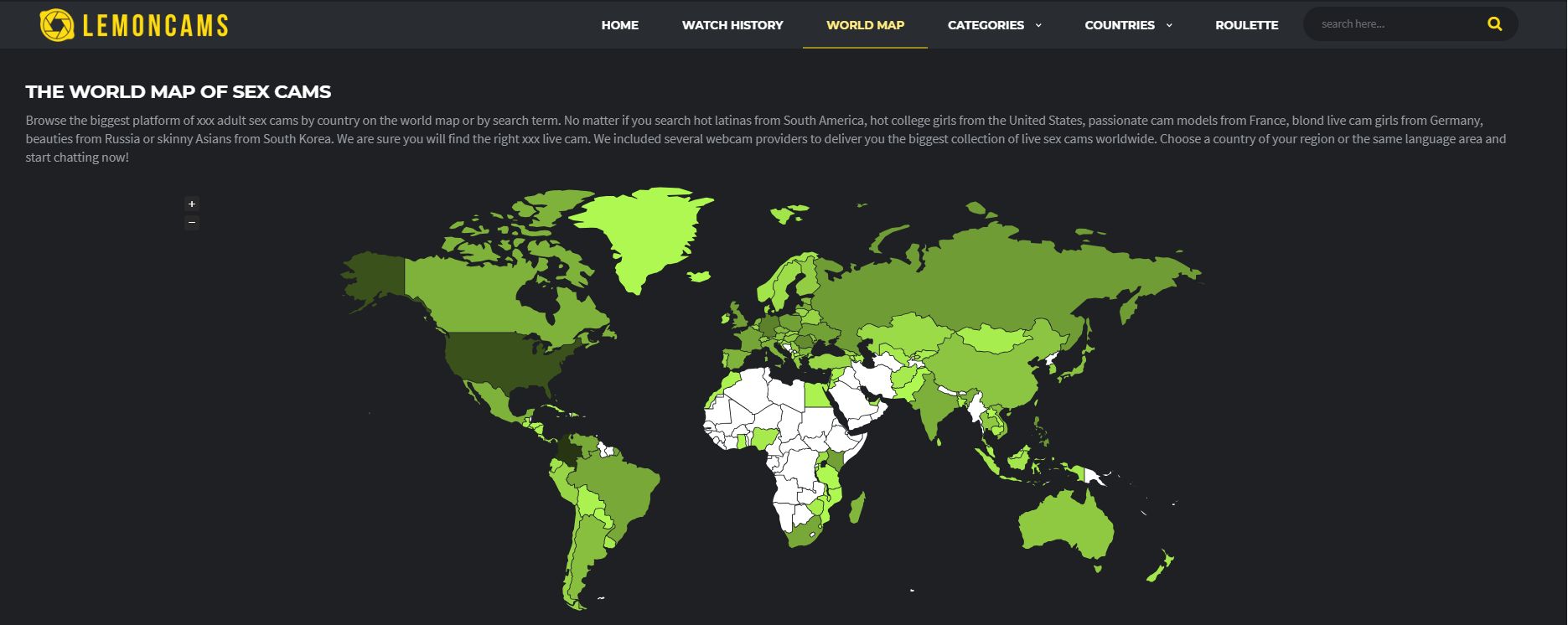The width and height of the screenshot is (1568, 625).
Task: Click the LEMONCAMS logo text link
Action: 155,26
